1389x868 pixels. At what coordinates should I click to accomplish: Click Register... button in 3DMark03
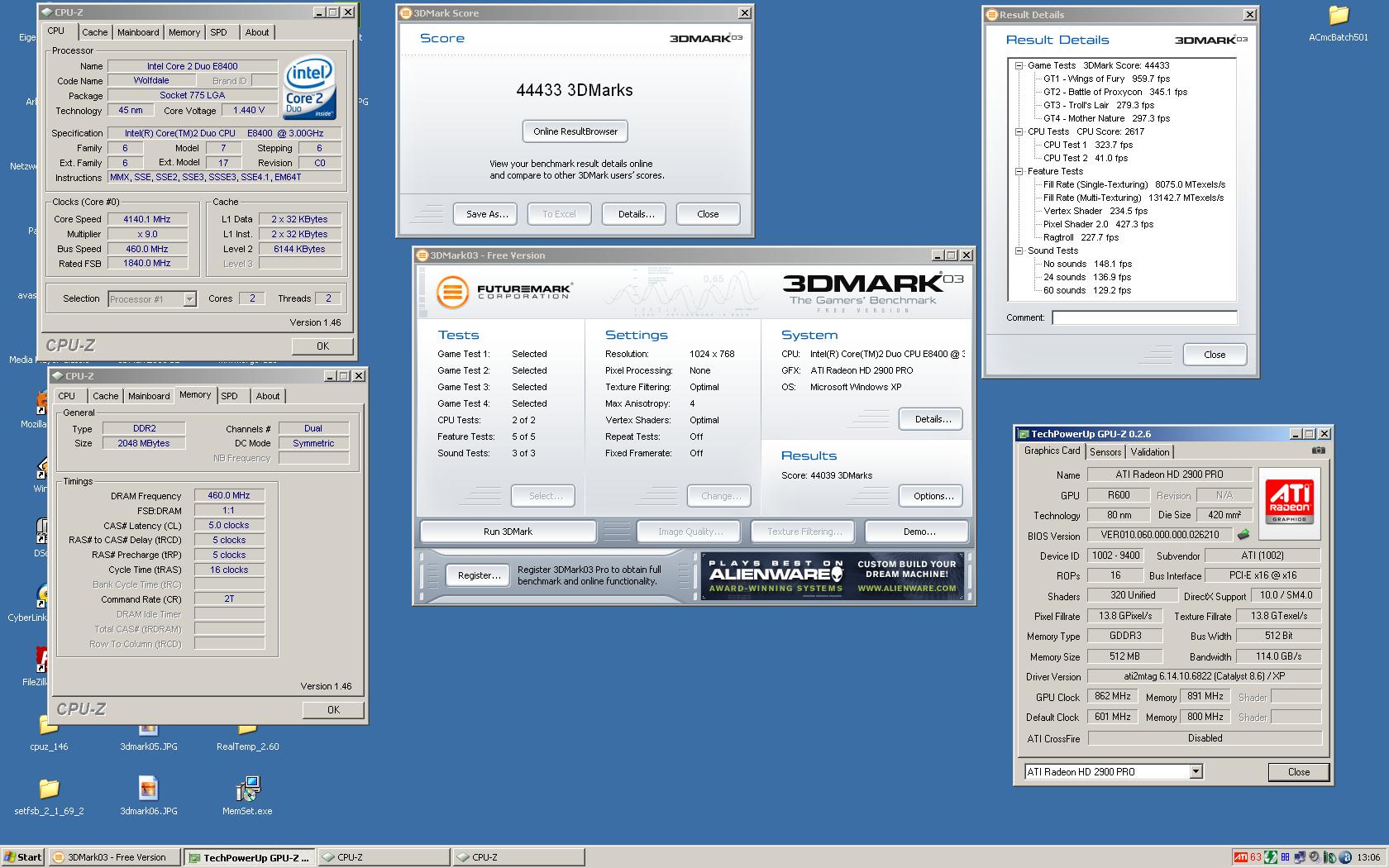[x=479, y=575]
